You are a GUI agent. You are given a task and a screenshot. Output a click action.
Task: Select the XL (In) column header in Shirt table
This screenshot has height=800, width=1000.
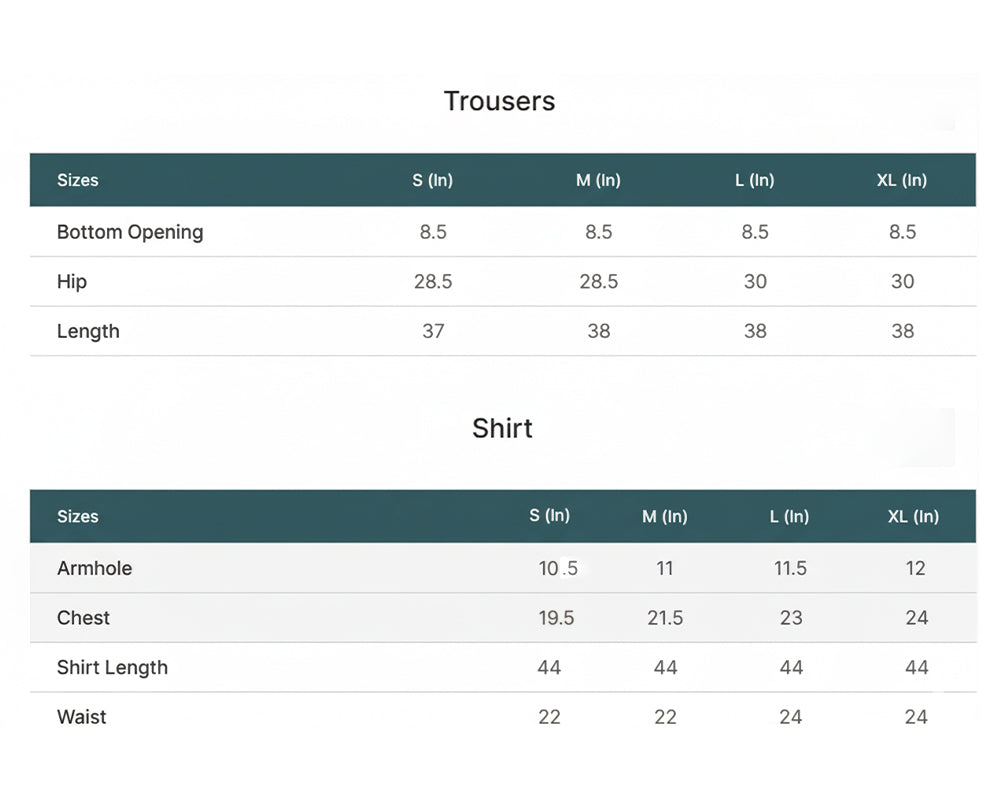click(913, 516)
